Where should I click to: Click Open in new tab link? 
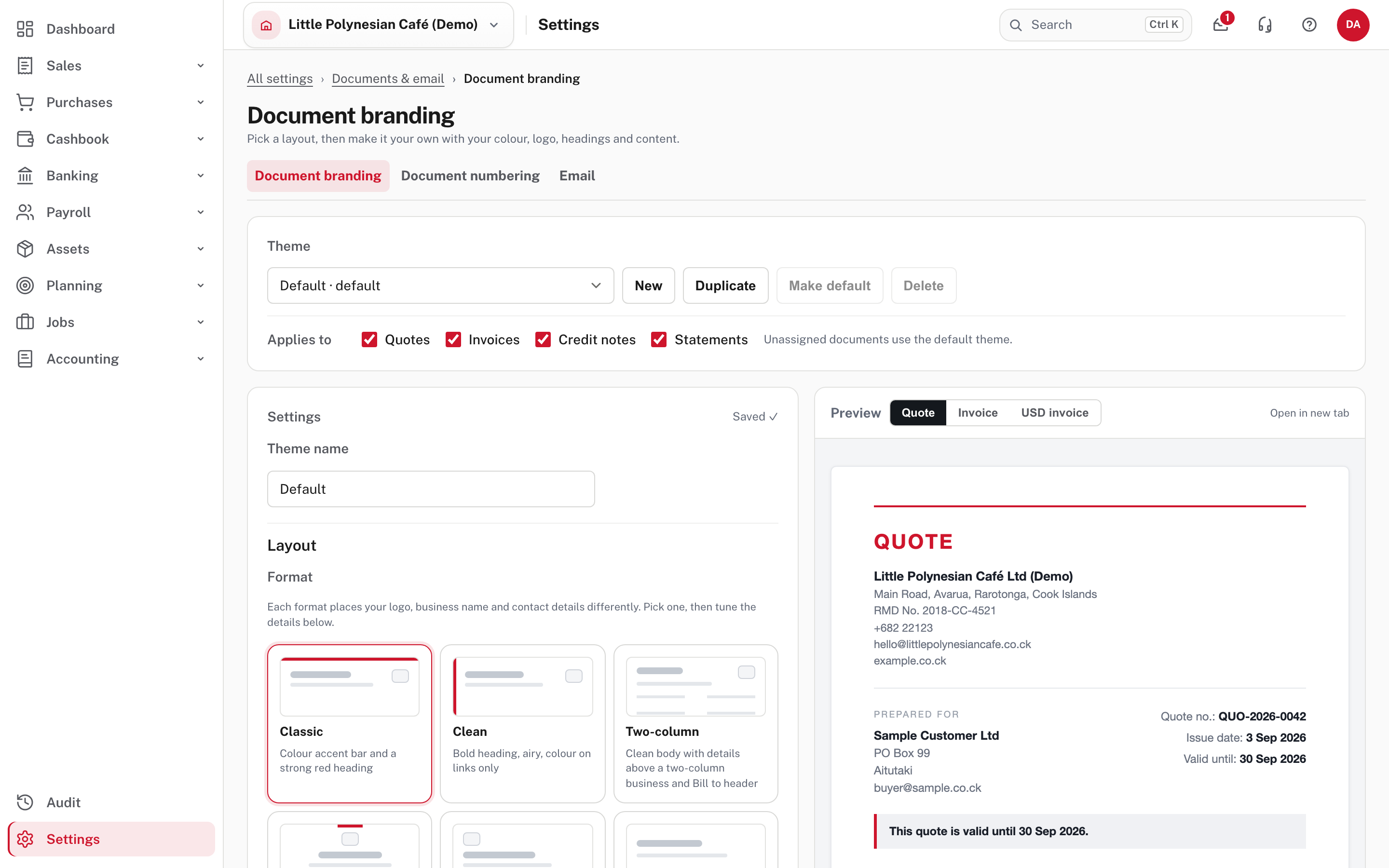[1309, 413]
